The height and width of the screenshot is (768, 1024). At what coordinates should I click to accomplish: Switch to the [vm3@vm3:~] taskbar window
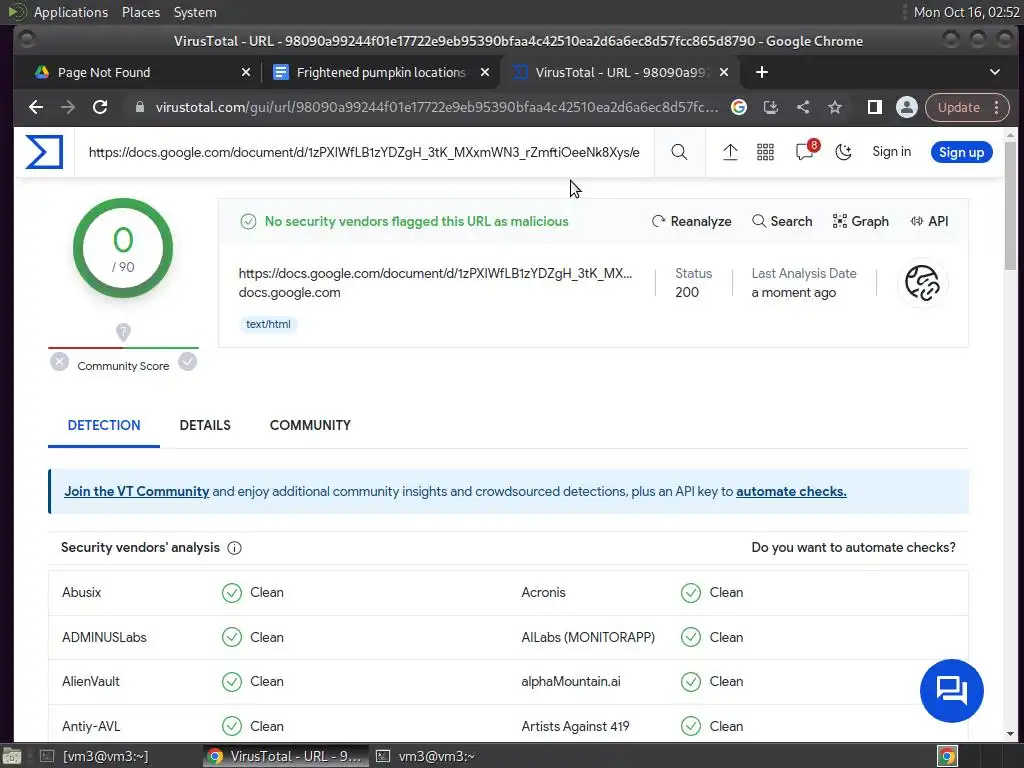(95, 756)
